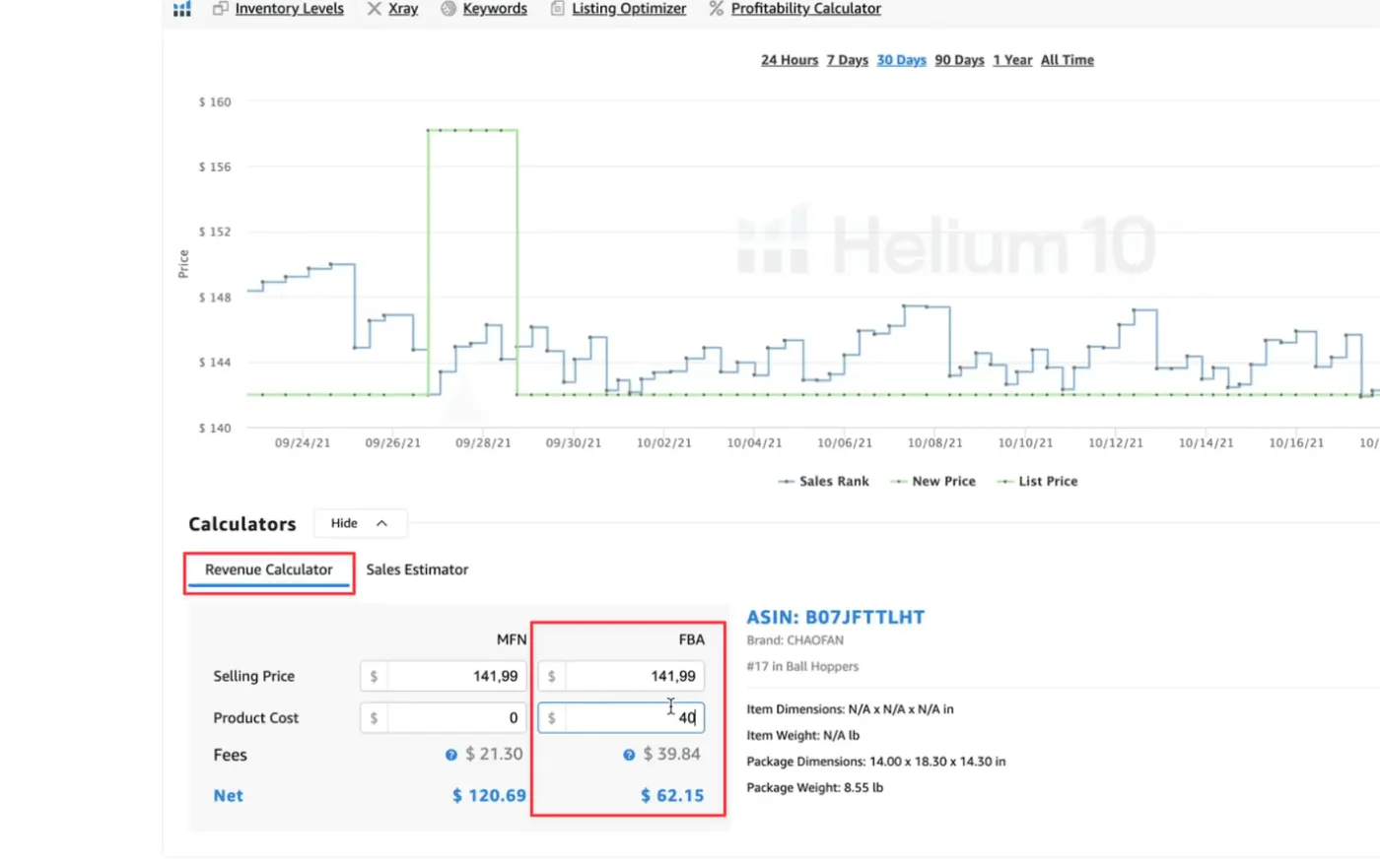Select the 30 Days time range
The width and height of the screenshot is (1380, 868).
(x=902, y=60)
